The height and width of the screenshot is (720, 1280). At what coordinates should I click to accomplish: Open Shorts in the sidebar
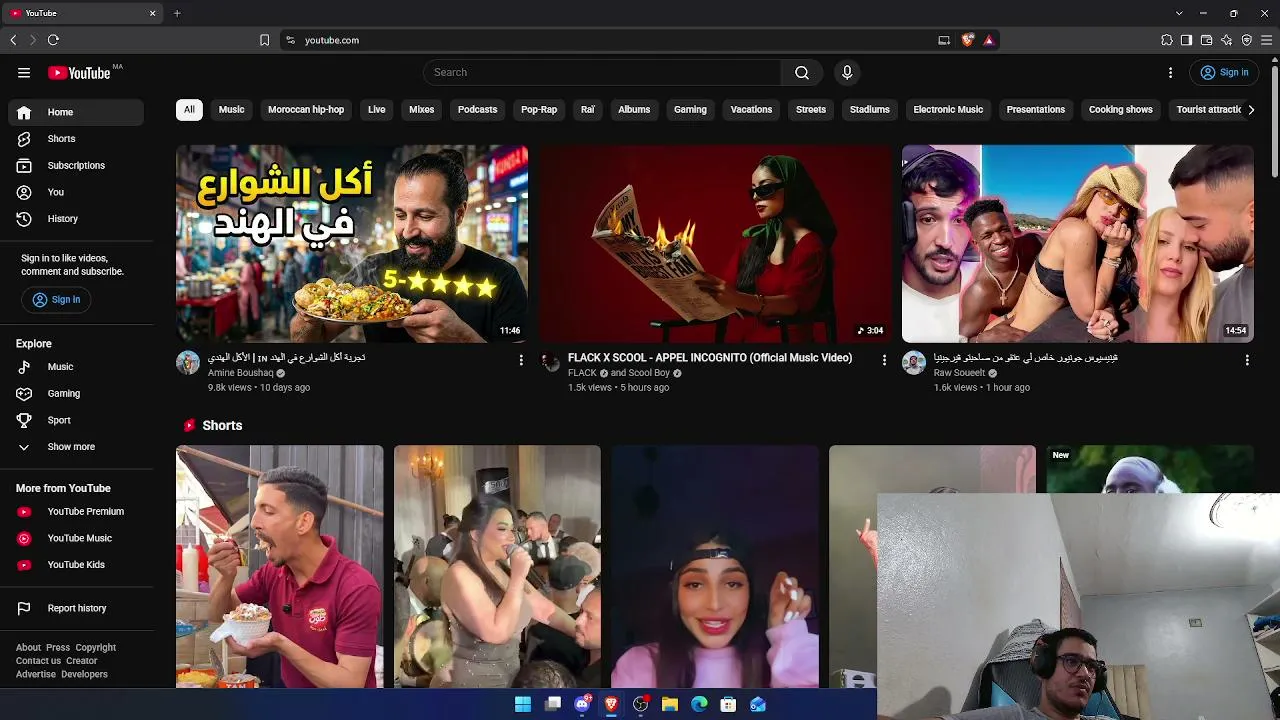(x=76, y=139)
